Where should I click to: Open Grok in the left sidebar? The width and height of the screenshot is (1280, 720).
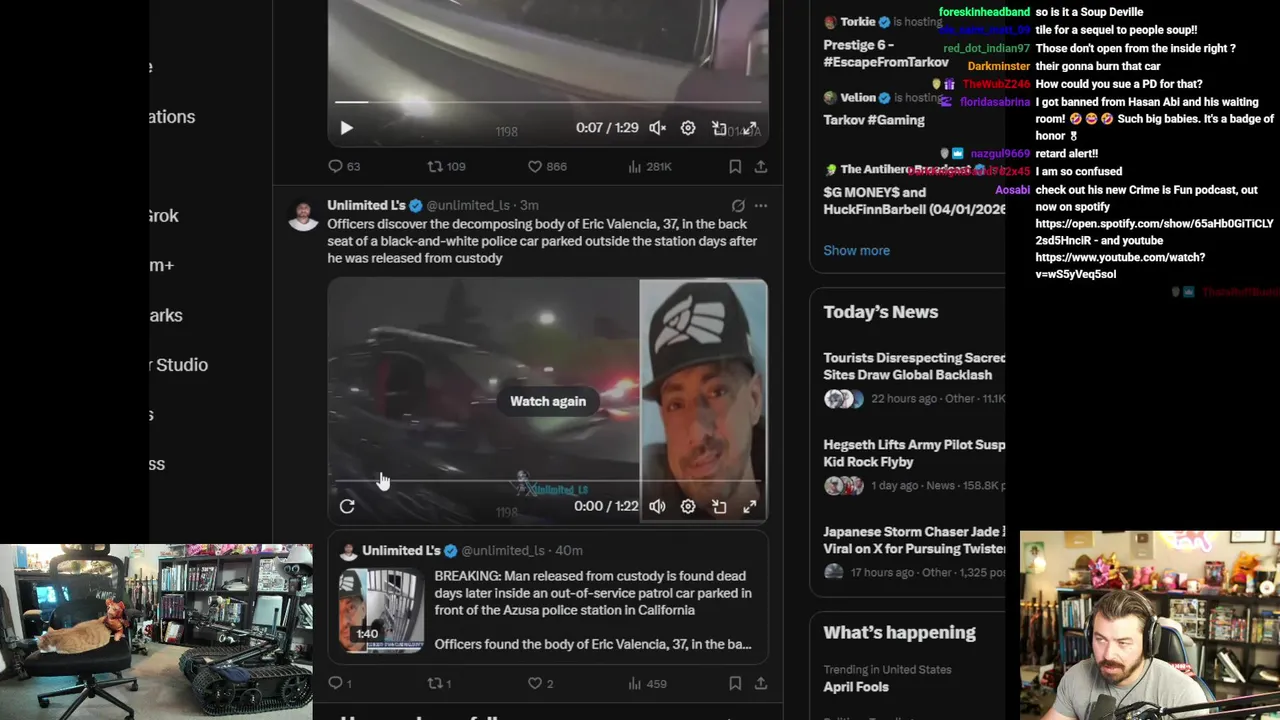pyautogui.click(x=164, y=215)
